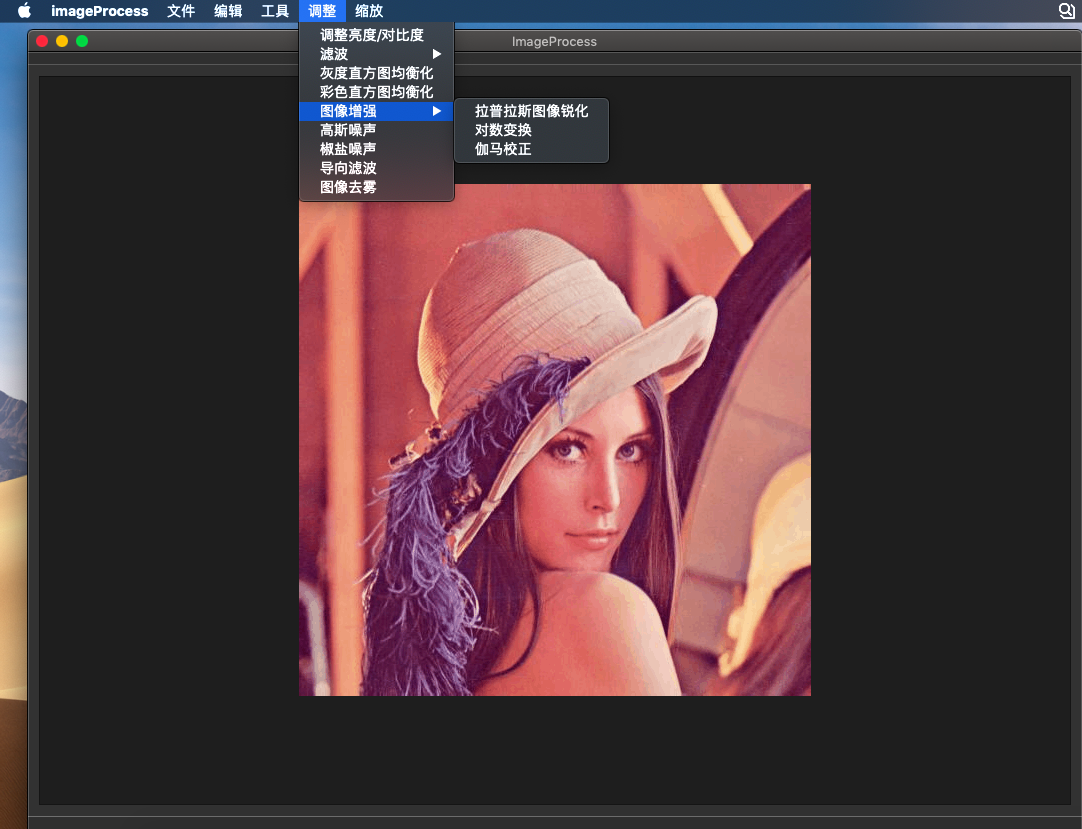Apply 灰度直方图均衡化
This screenshot has width=1082, height=829.
tap(377, 72)
